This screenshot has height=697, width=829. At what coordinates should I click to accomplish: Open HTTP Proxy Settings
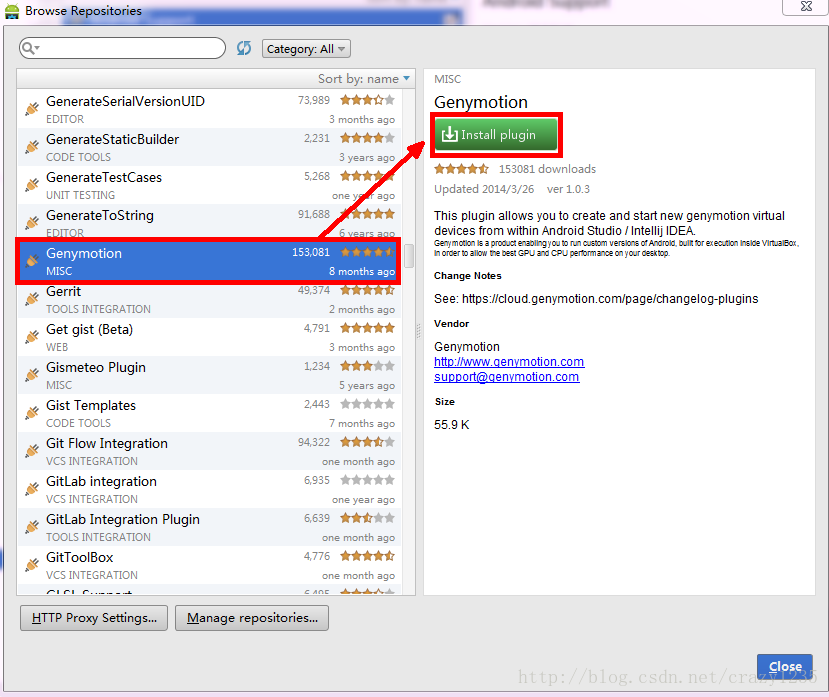click(x=94, y=618)
